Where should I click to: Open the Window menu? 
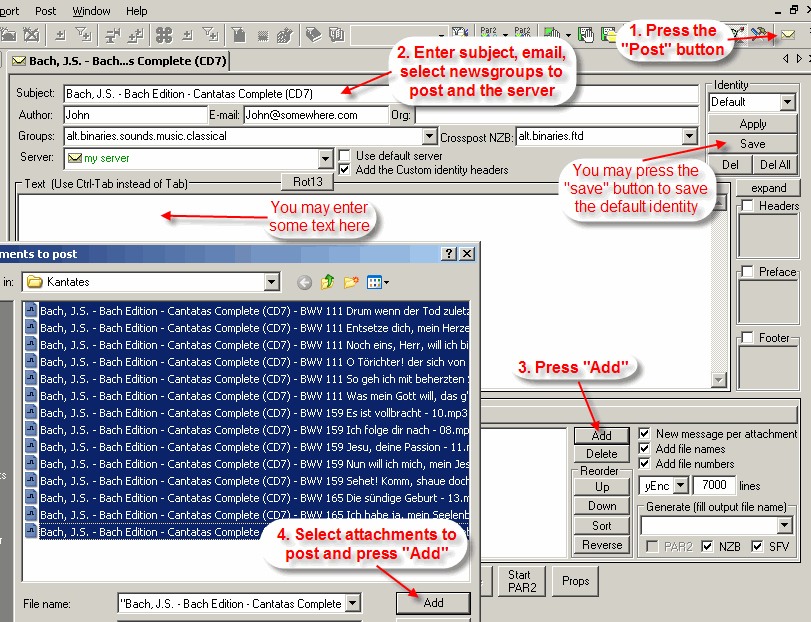92,11
